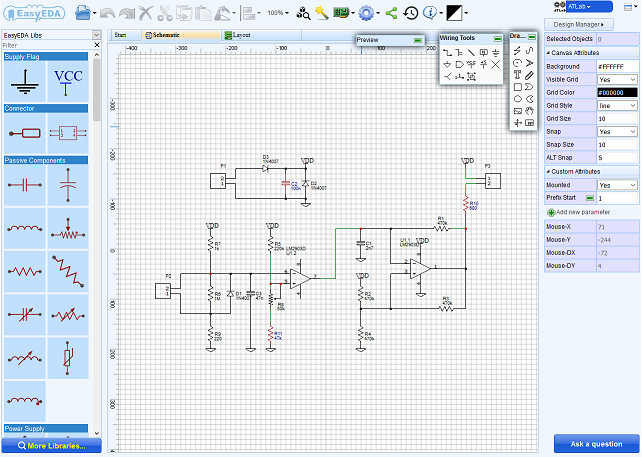Click the More Libraries button
642x457 pixels.
pyautogui.click(x=50, y=446)
